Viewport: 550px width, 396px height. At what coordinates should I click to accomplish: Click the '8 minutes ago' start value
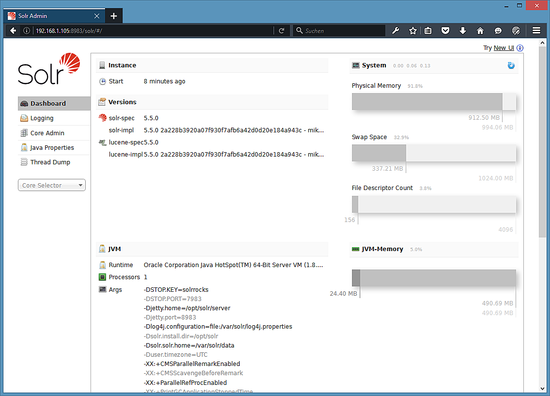[164, 81]
